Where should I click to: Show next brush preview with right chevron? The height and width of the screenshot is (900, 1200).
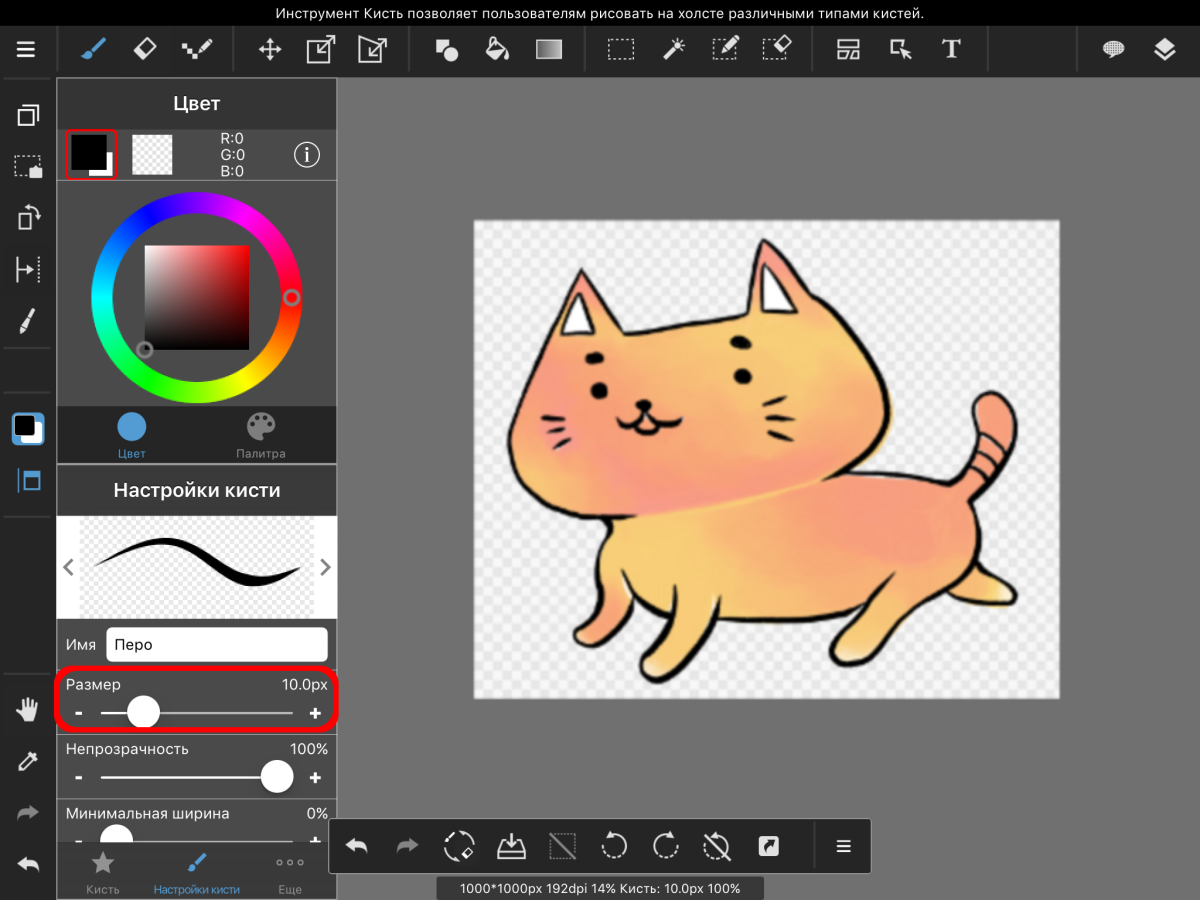[x=325, y=568]
